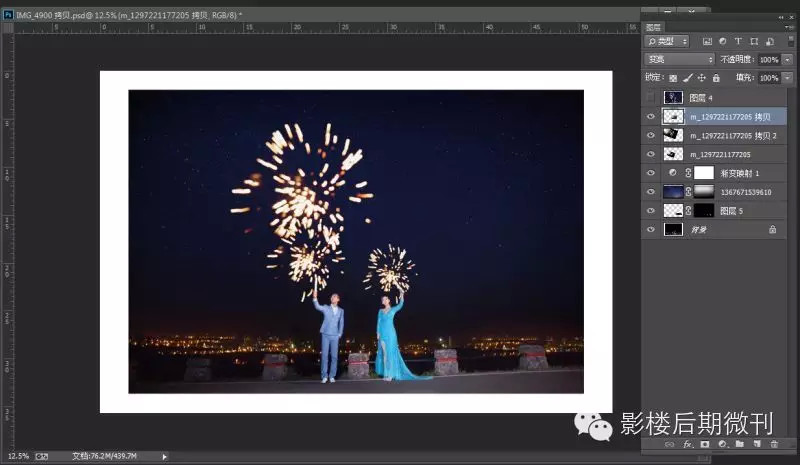Open the 不透明度 opacity slider arrow

[x=788, y=60]
